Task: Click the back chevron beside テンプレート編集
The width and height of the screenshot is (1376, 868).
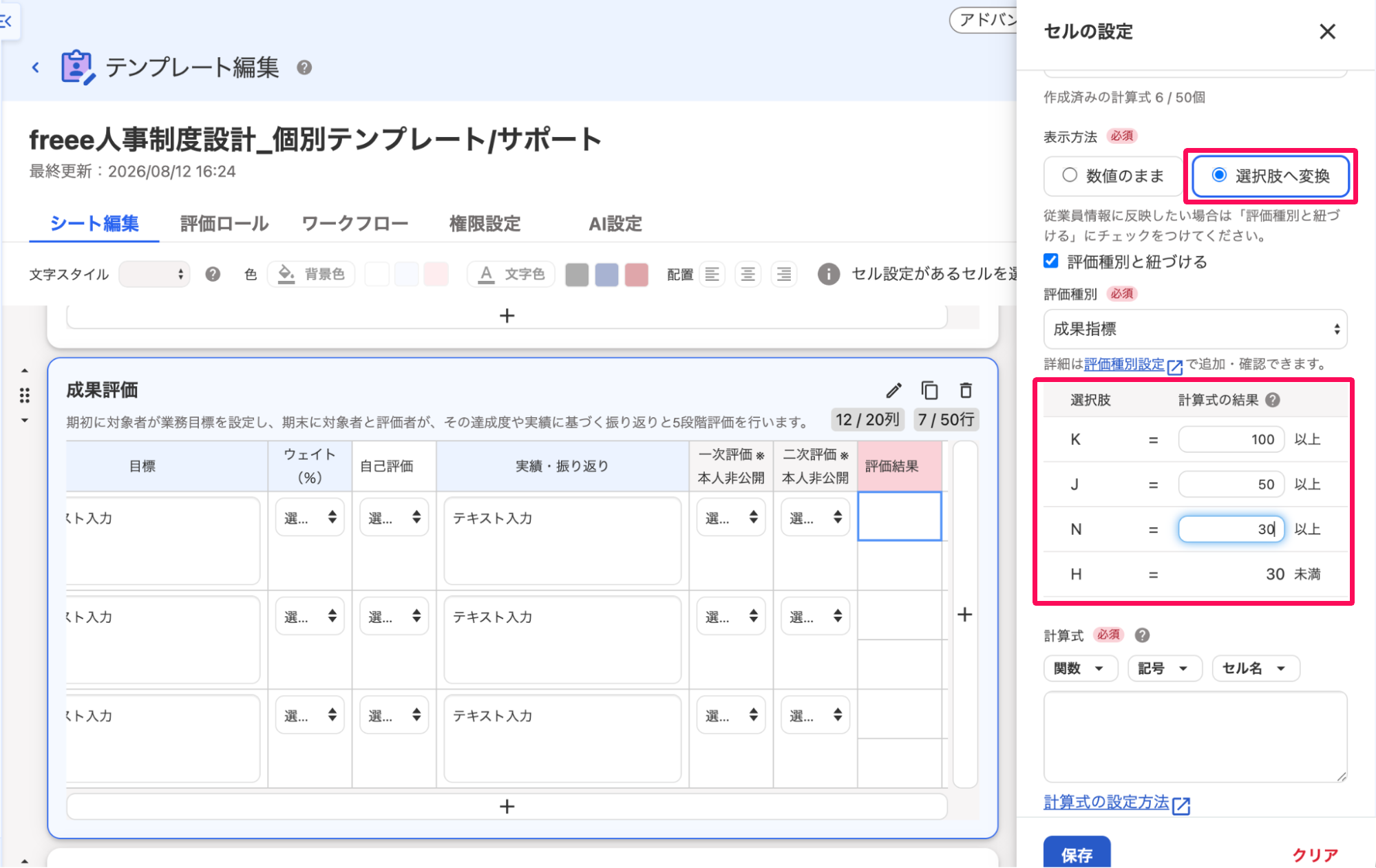Action: click(36, 67)
